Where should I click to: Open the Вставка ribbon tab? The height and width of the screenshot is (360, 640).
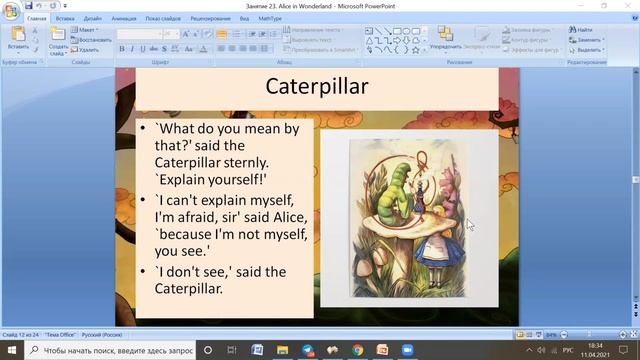point(65,18)
